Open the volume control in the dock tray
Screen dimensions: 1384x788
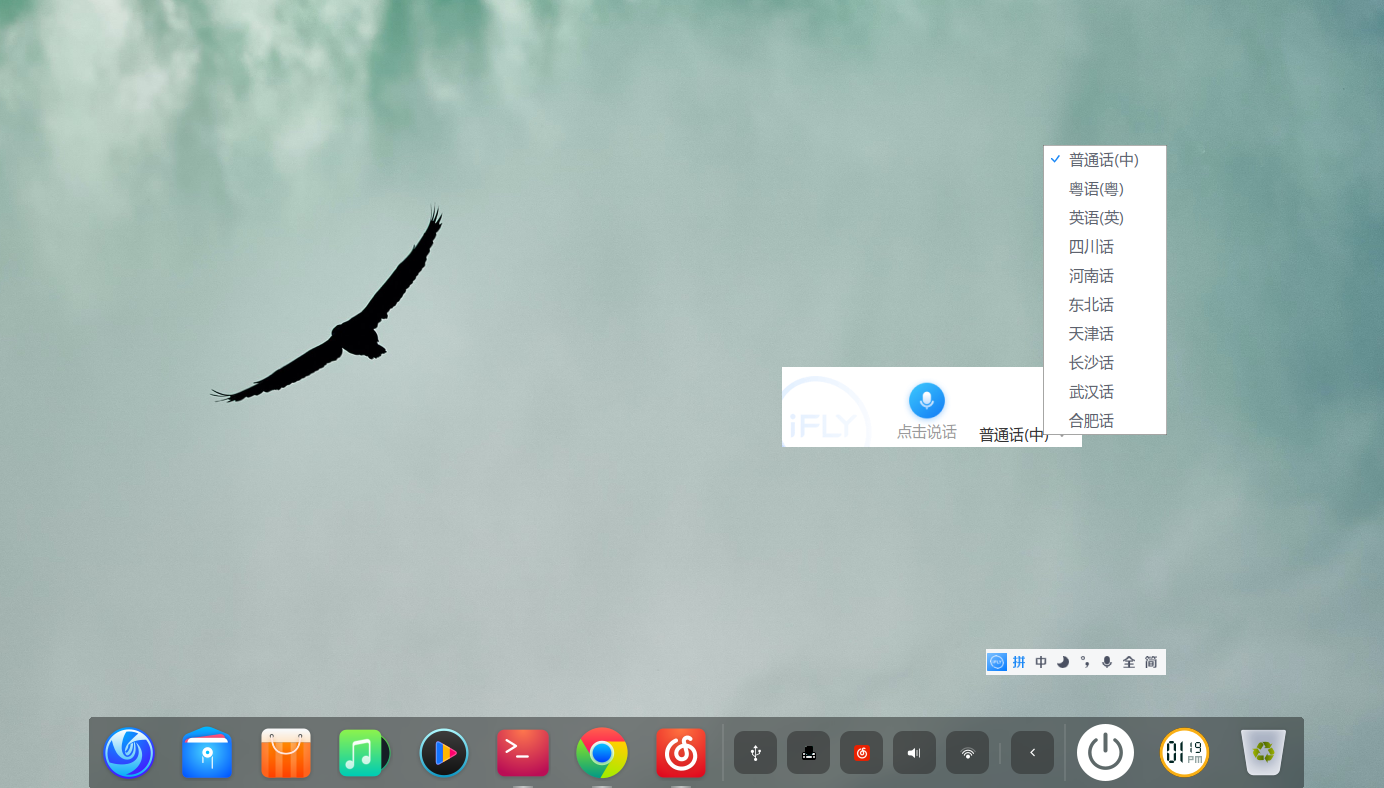click(x=914, y=753)
